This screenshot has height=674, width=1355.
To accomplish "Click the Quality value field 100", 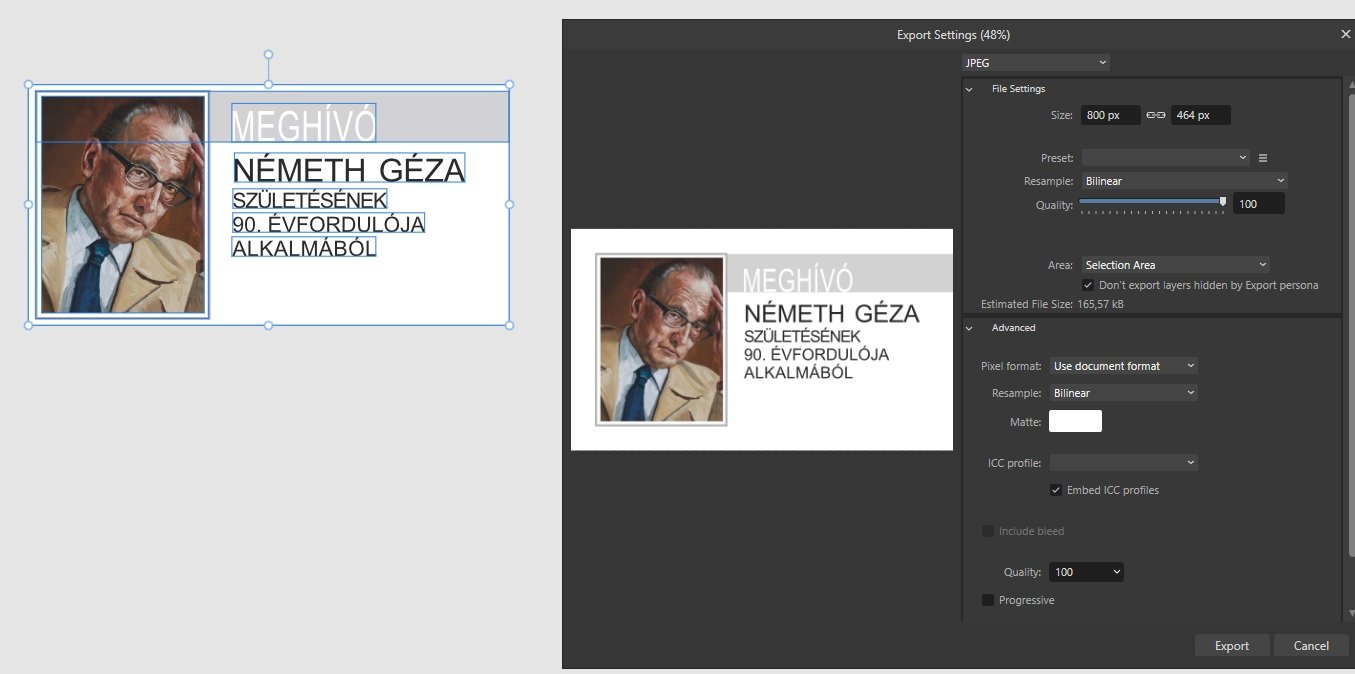I will (x=1258, y=204).
